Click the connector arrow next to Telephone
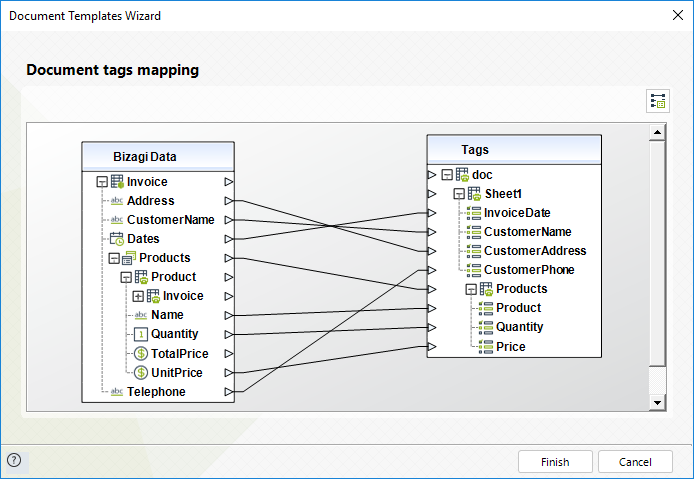The image size is (694, 479). (228, 391)
